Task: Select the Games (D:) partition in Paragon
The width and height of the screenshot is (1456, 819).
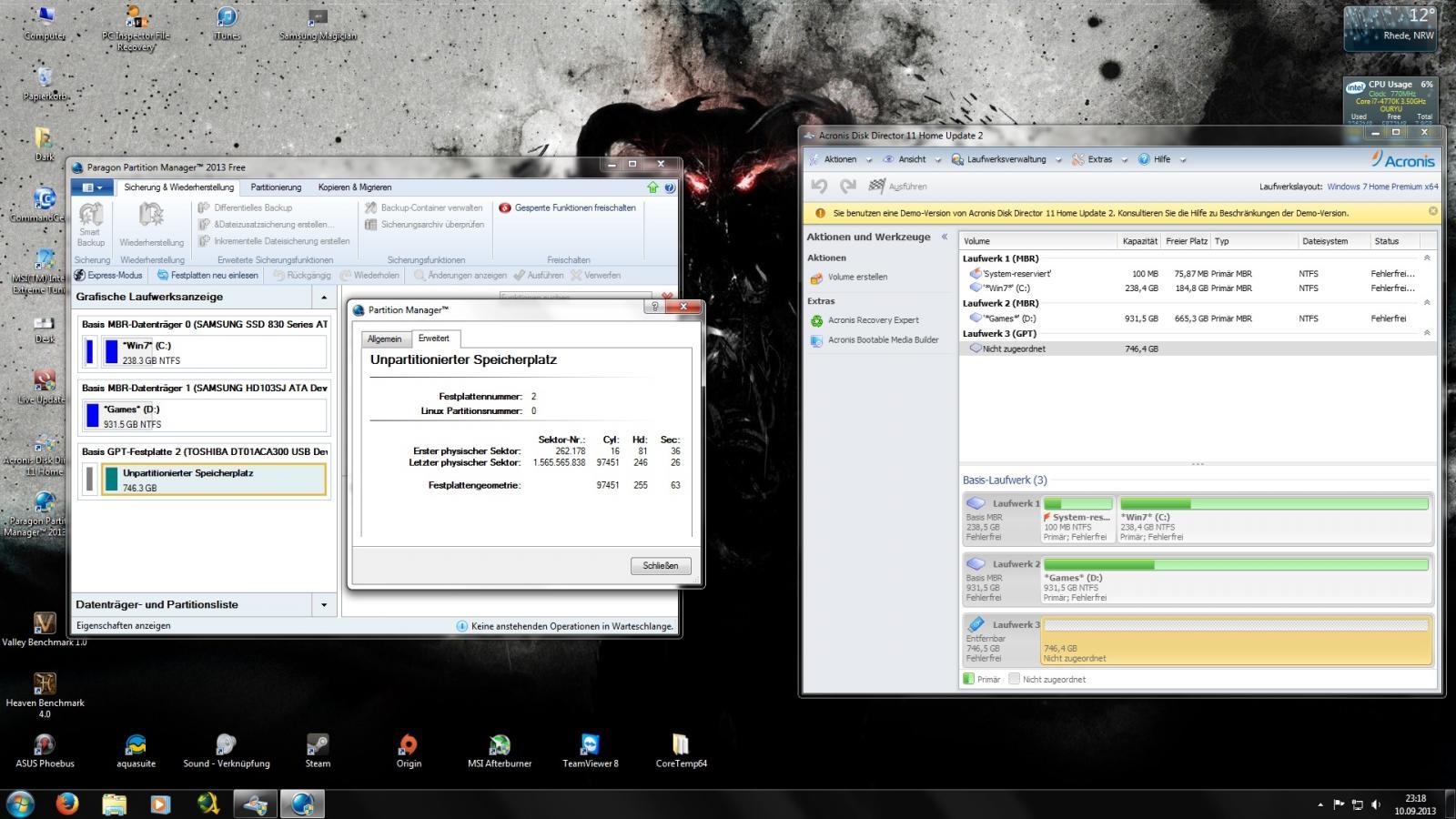Action: click(x=205, y=416)
